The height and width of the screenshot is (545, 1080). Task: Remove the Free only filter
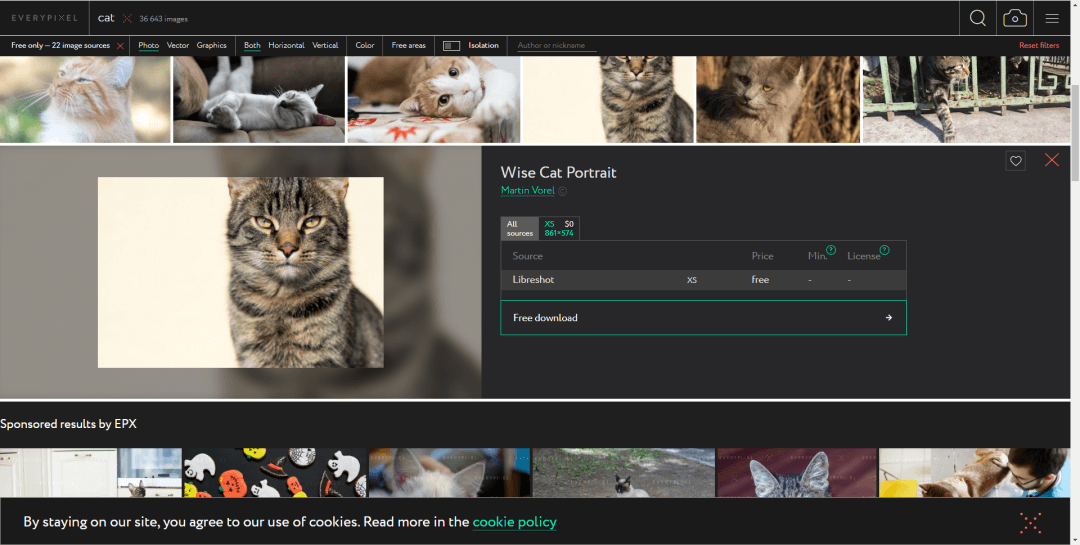[x=120, y=46]
